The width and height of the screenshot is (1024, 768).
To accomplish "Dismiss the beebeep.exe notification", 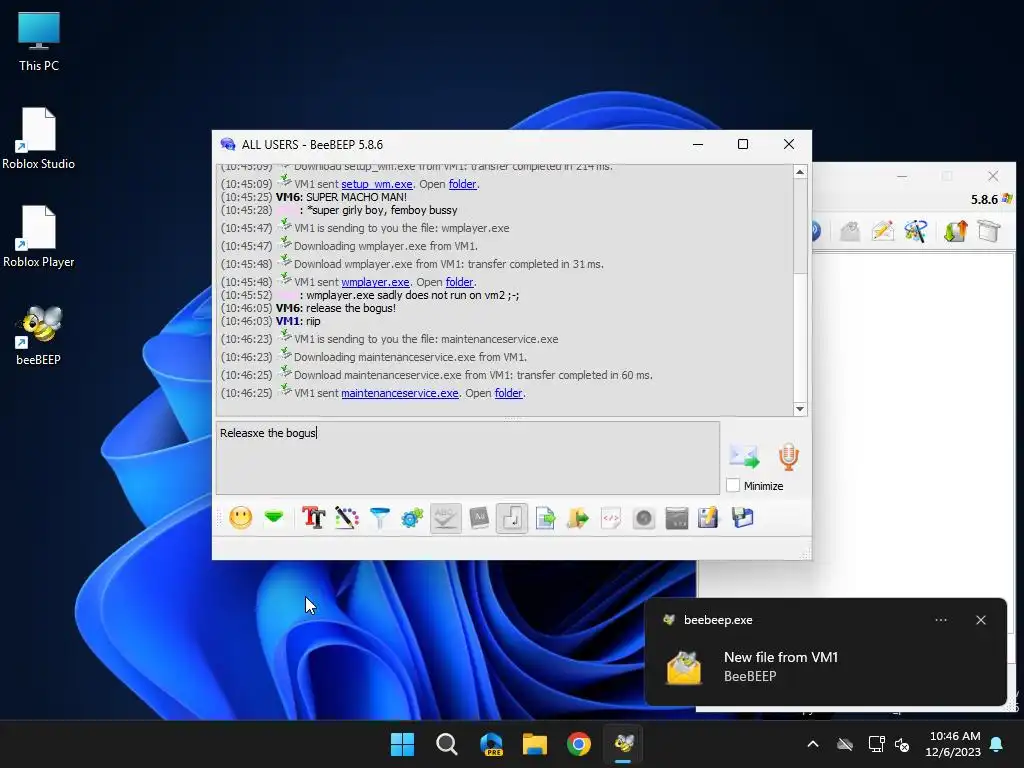I will click(x=981, y=620).
